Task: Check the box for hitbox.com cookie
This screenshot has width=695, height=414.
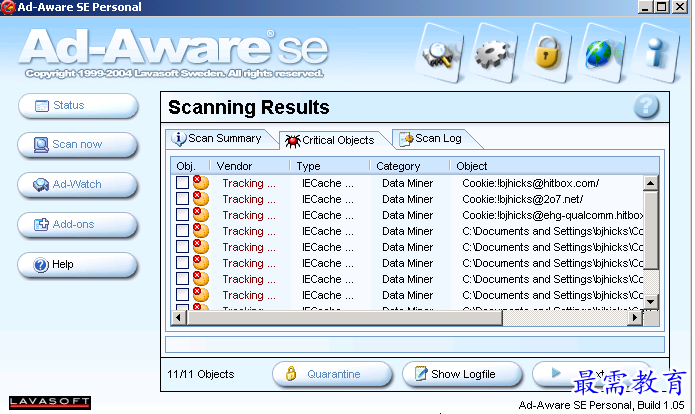Action: point(182,183)
